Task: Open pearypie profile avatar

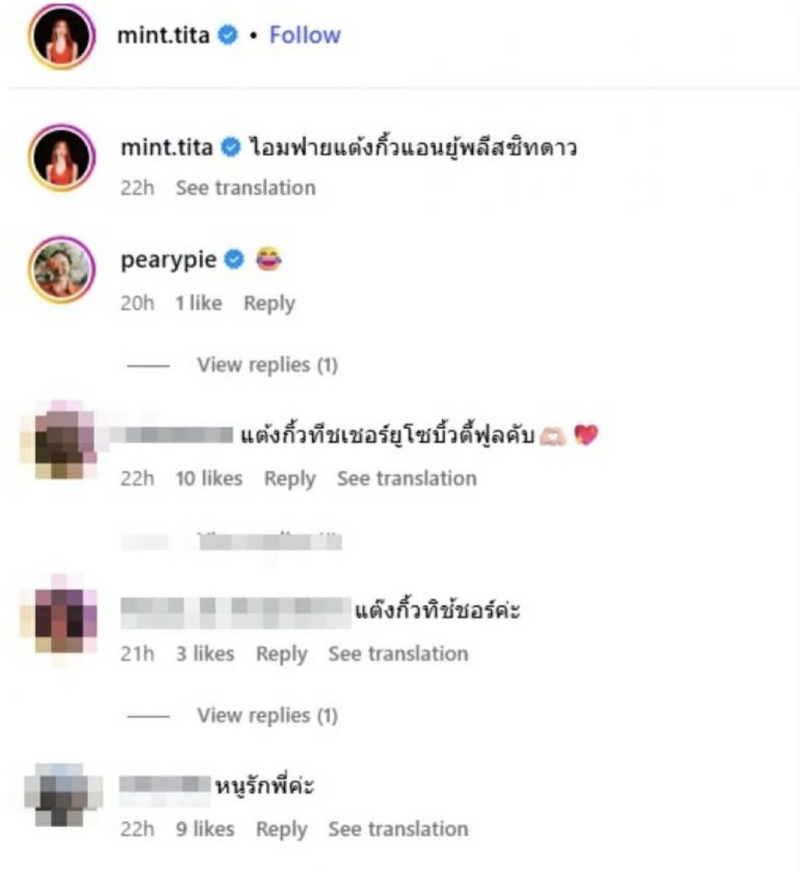Action: [x=62, y=270]
